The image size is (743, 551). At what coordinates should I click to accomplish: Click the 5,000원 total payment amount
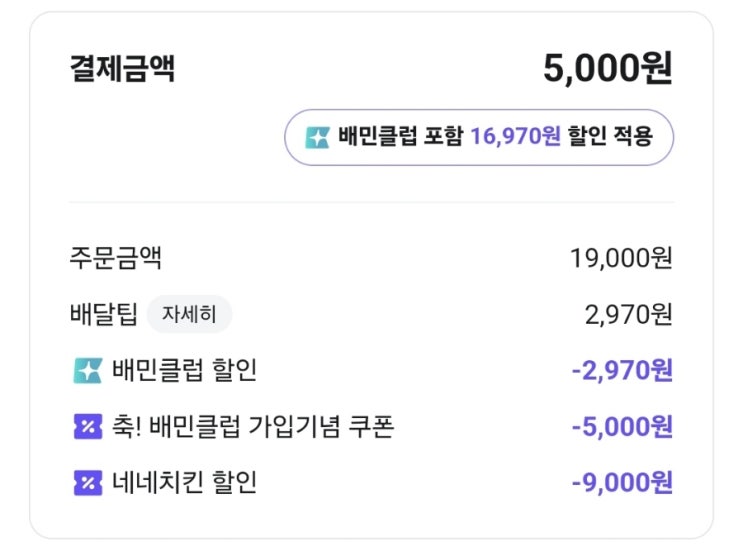(x=608, y=69)
